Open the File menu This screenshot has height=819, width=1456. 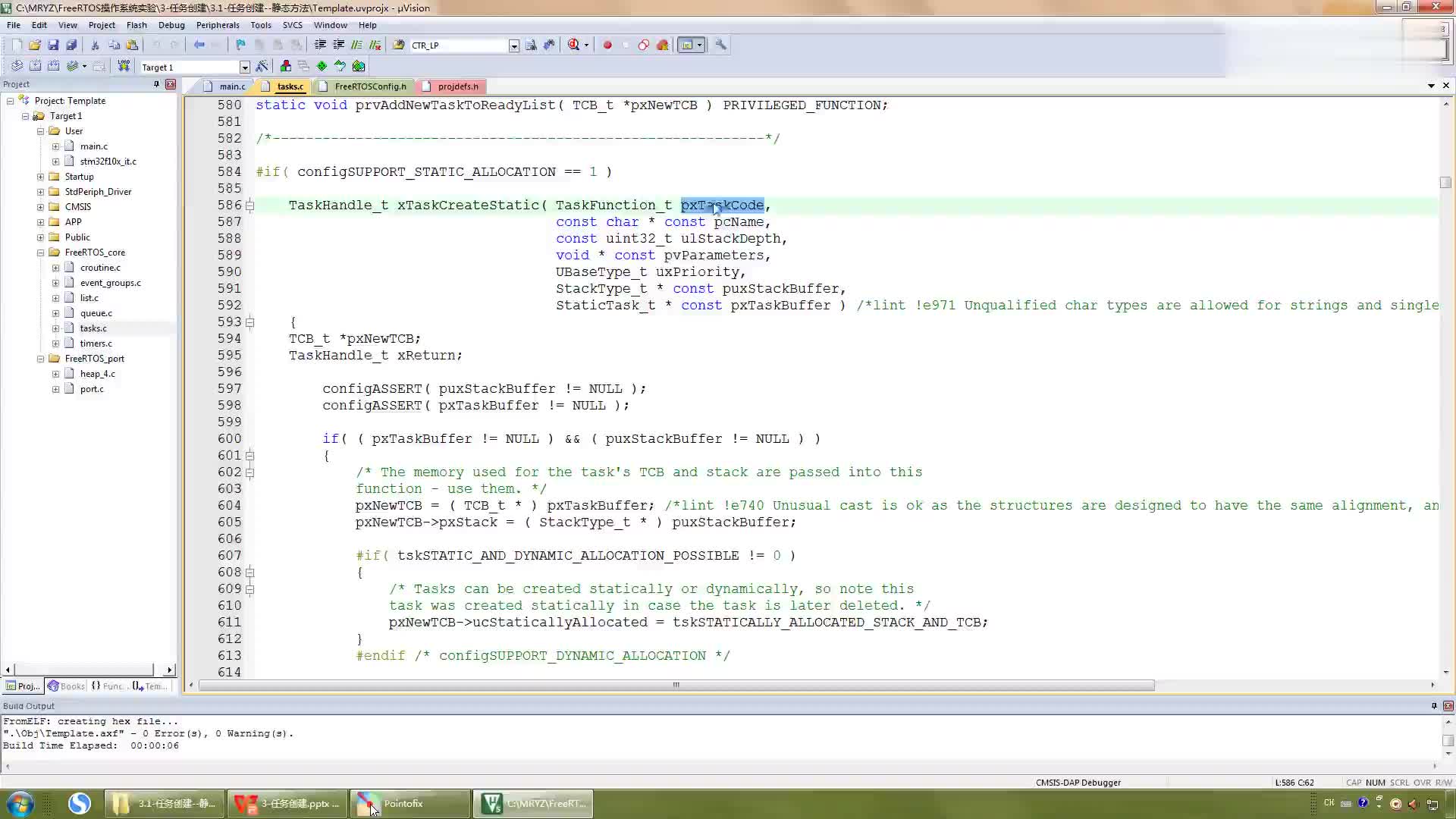[x=14, y=25]
